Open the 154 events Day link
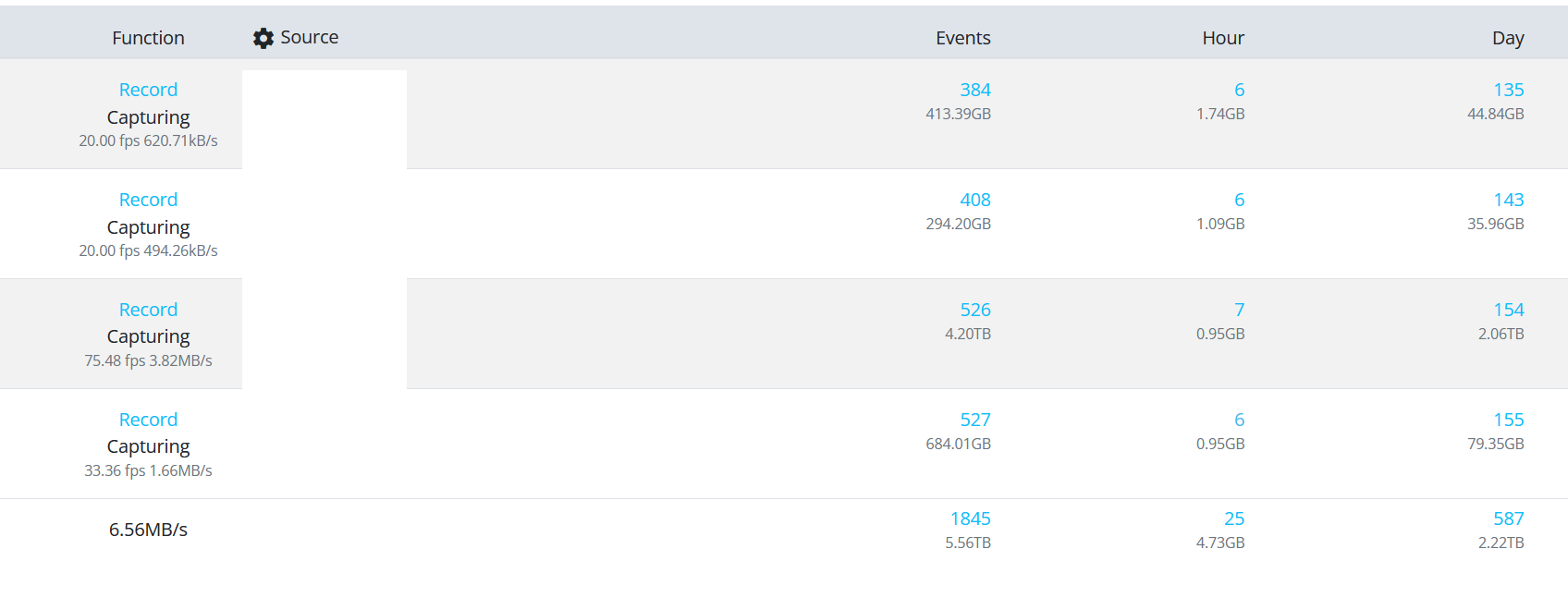 [1508, 310]
